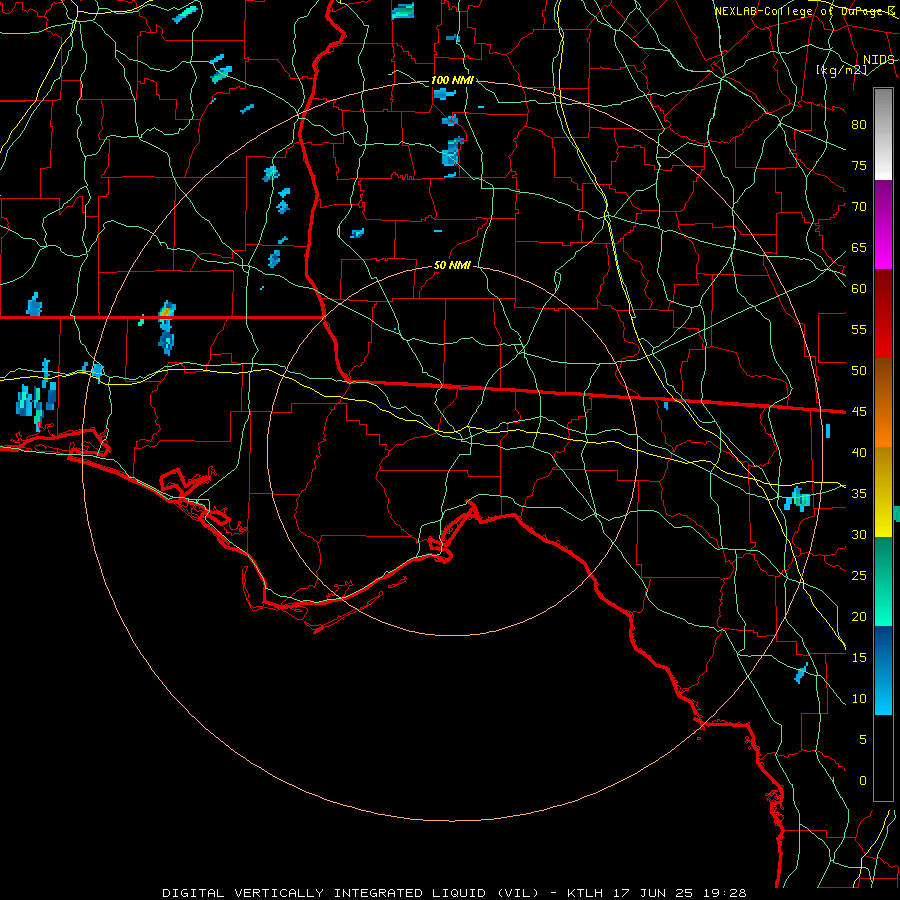Click the 0 value on the color scale

click(862, 781)
